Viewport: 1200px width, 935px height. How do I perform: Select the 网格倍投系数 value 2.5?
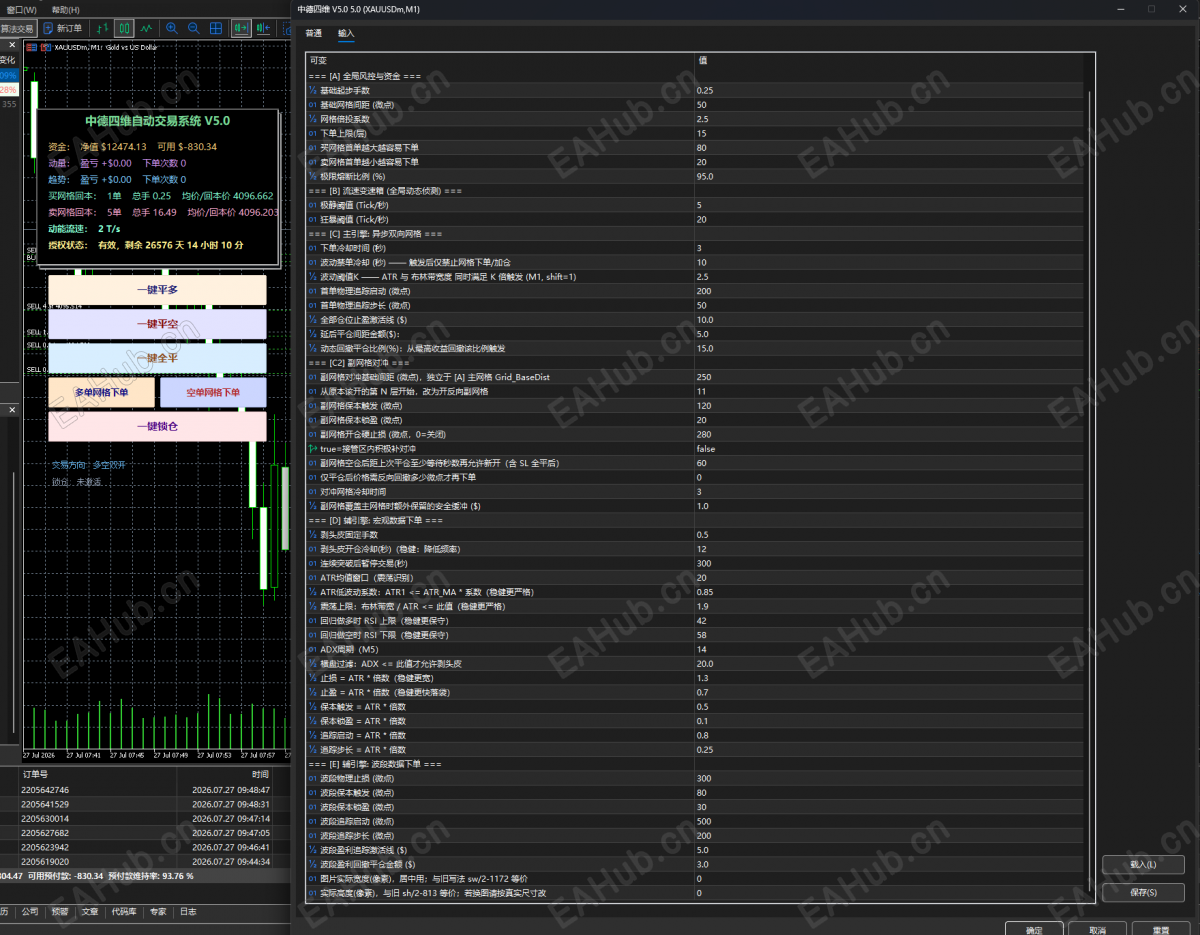coord(888,119)
